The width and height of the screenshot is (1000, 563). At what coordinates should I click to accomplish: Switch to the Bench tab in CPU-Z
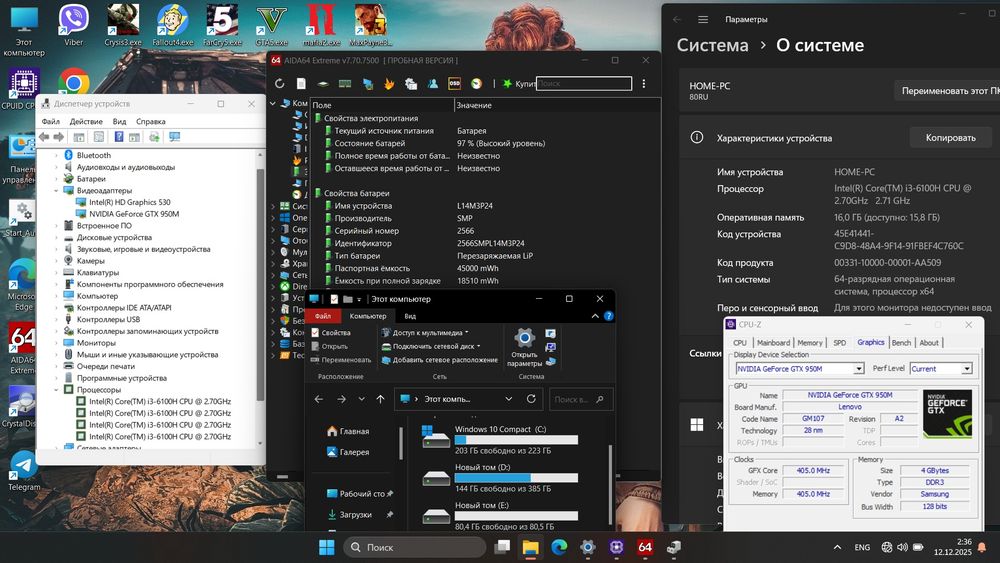(x=901, y=342)
